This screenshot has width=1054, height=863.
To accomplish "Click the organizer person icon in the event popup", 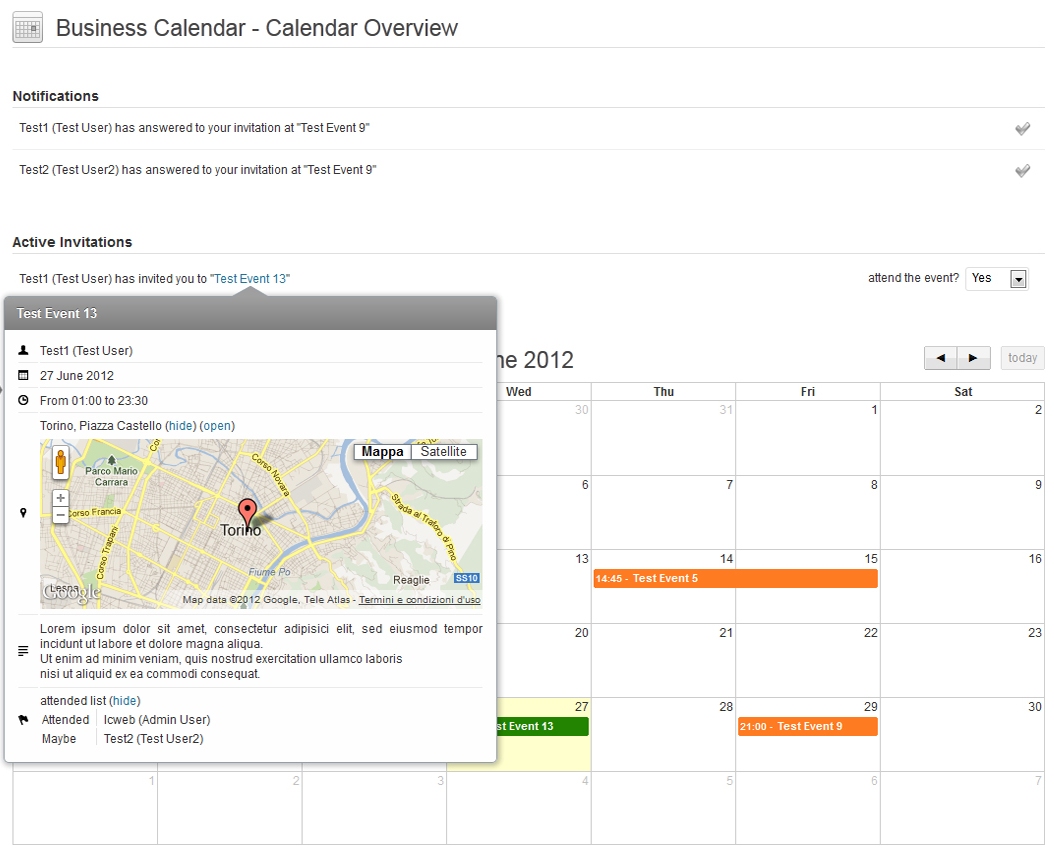I will 21,350.
